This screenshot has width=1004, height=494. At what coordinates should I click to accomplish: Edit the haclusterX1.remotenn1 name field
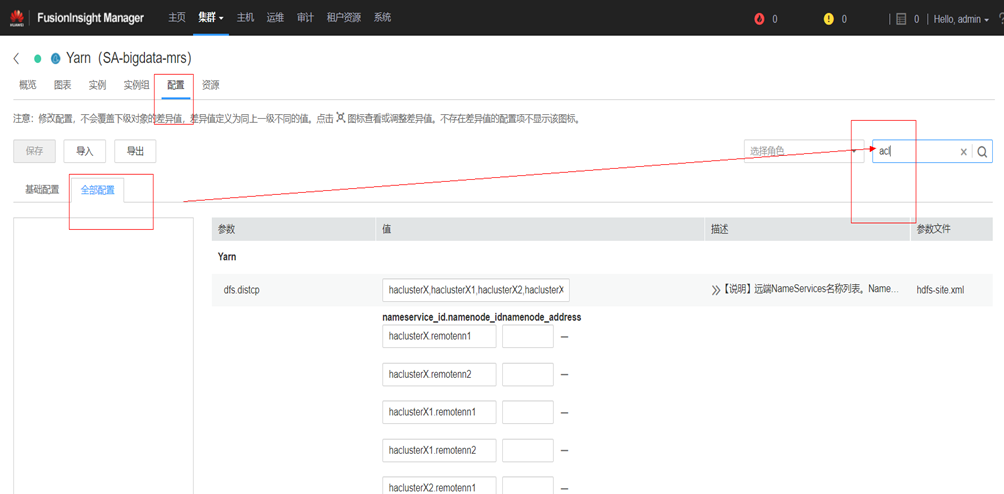coord(439,412)
